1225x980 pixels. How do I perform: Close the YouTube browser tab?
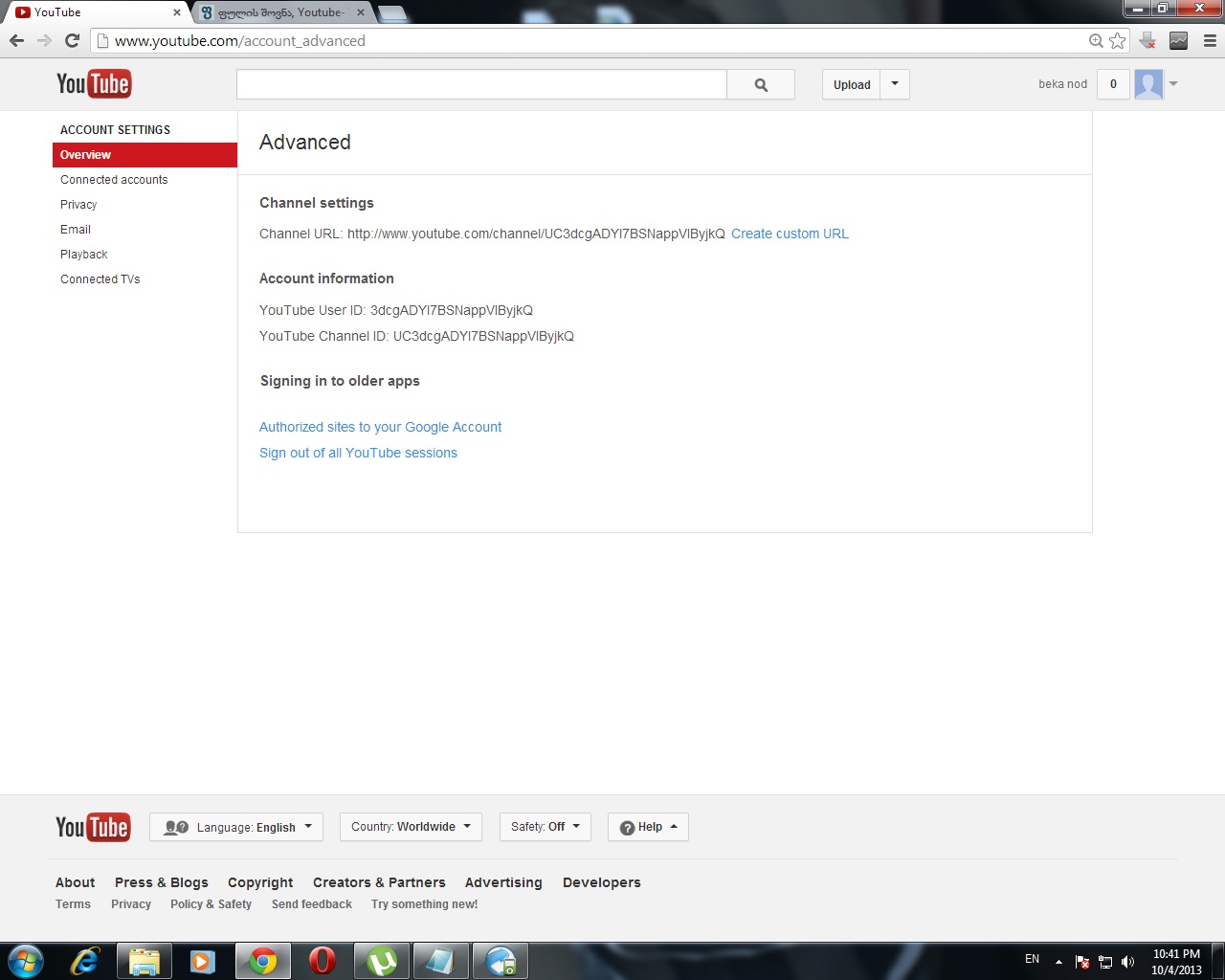click(x=177, y=12)
